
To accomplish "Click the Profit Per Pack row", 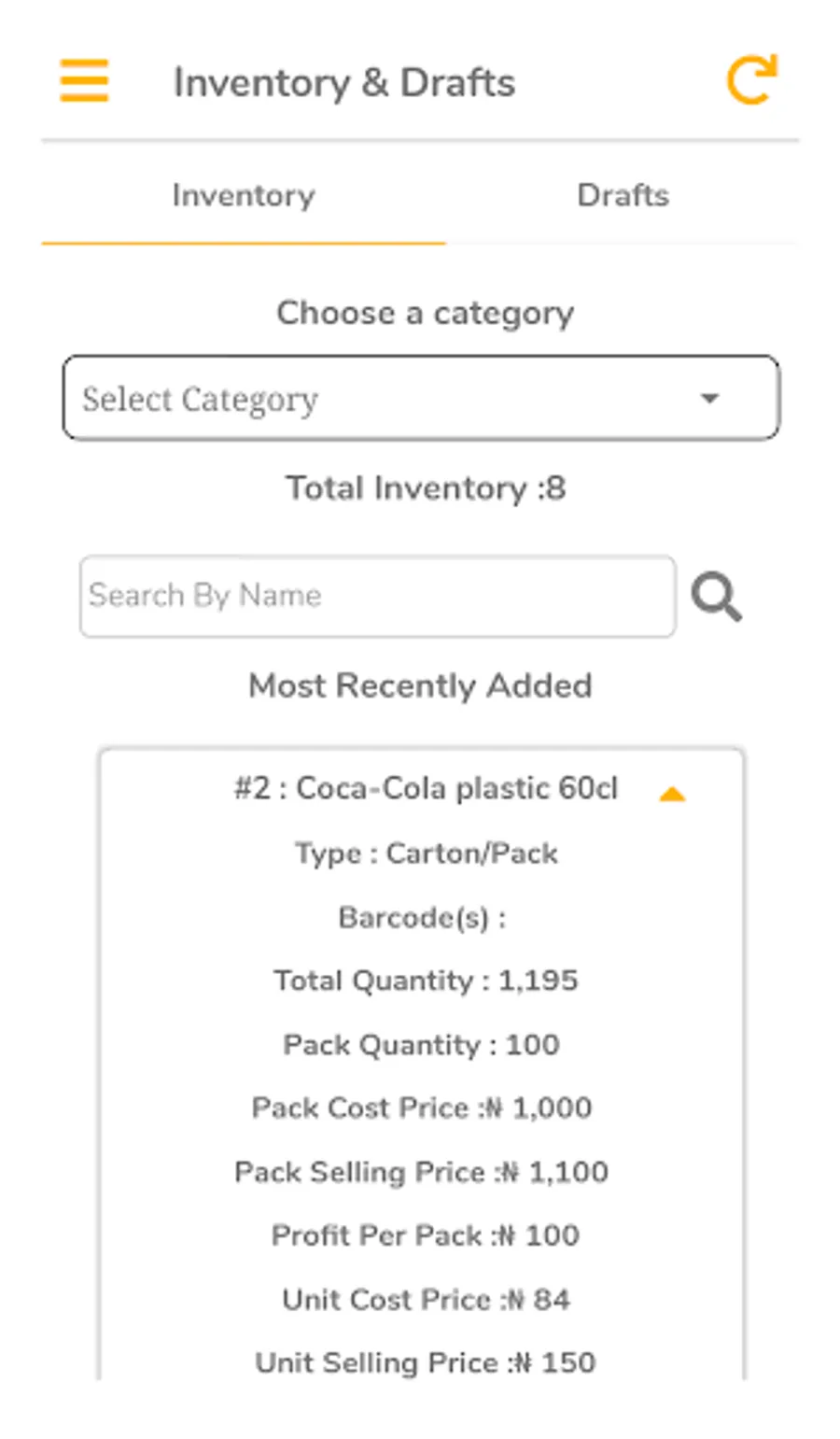I will click(x=426, y=1235).
